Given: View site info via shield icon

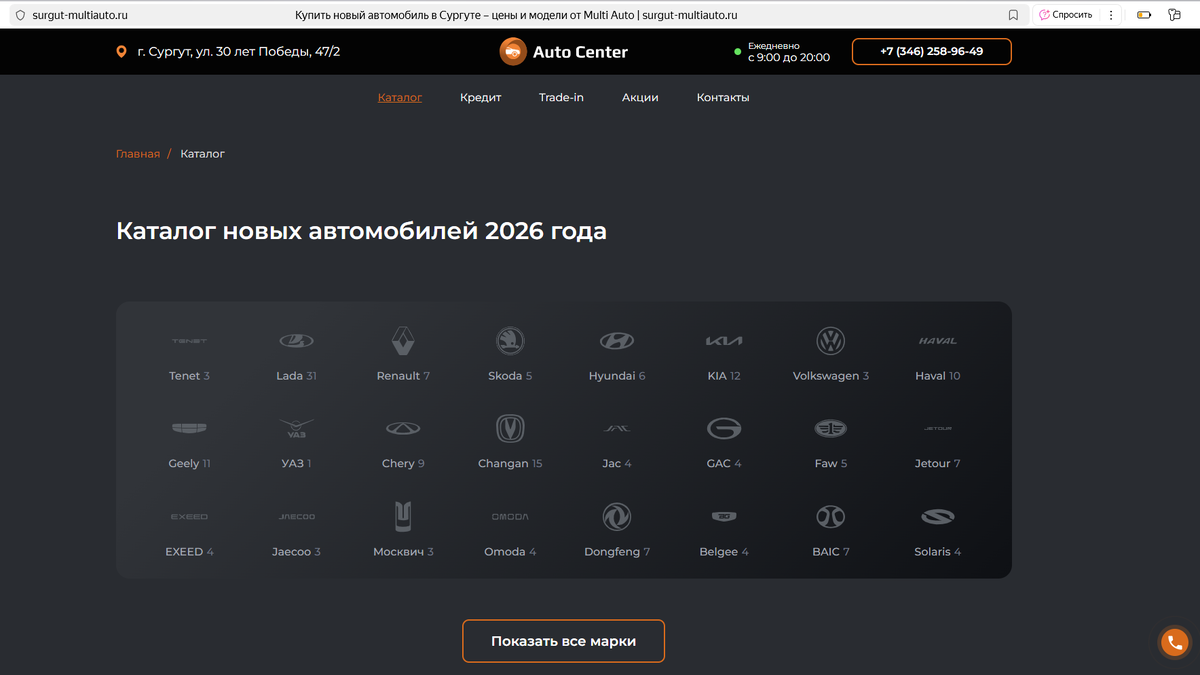Looking at the screenshot, I should point(20,15).
